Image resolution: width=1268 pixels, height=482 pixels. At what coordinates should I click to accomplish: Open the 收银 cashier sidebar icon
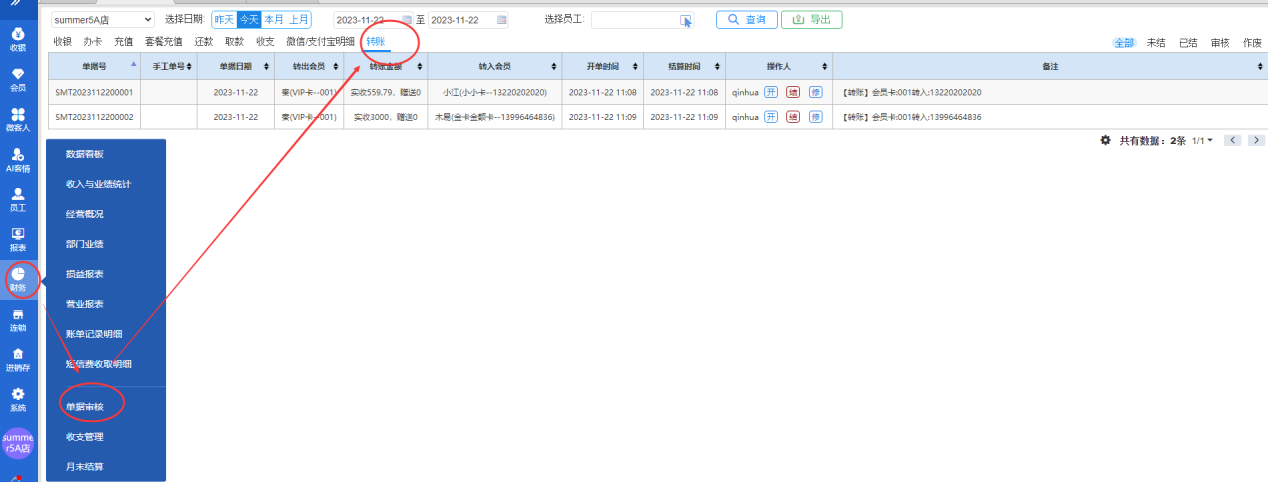tap(18, 39)
